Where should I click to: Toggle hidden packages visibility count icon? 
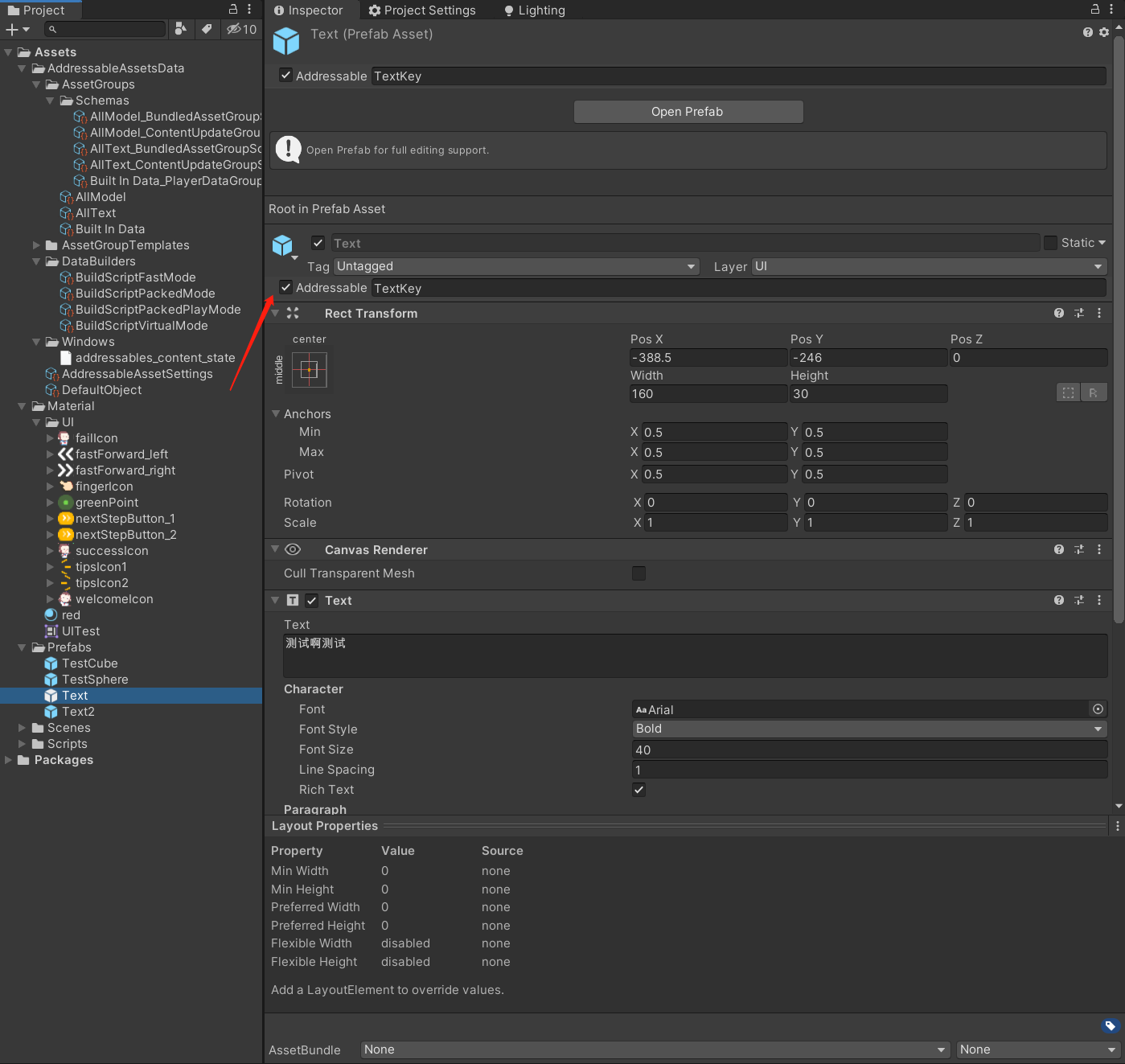point(241,29)
